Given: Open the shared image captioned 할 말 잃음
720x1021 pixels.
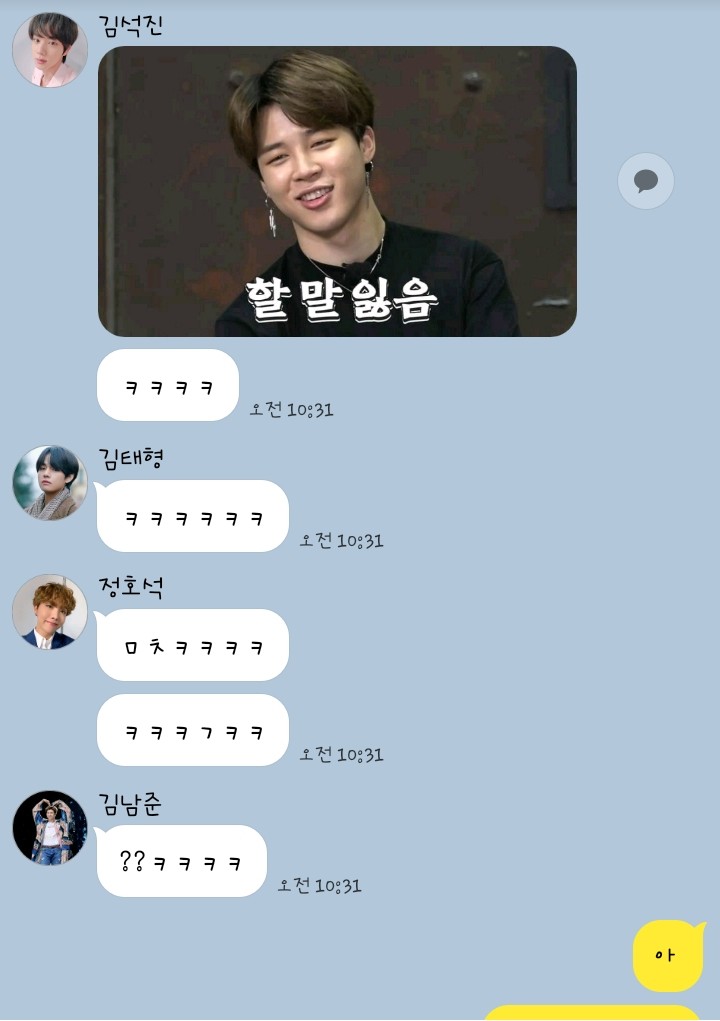Looking at the screenshot, I should click(x=337, y=191).
